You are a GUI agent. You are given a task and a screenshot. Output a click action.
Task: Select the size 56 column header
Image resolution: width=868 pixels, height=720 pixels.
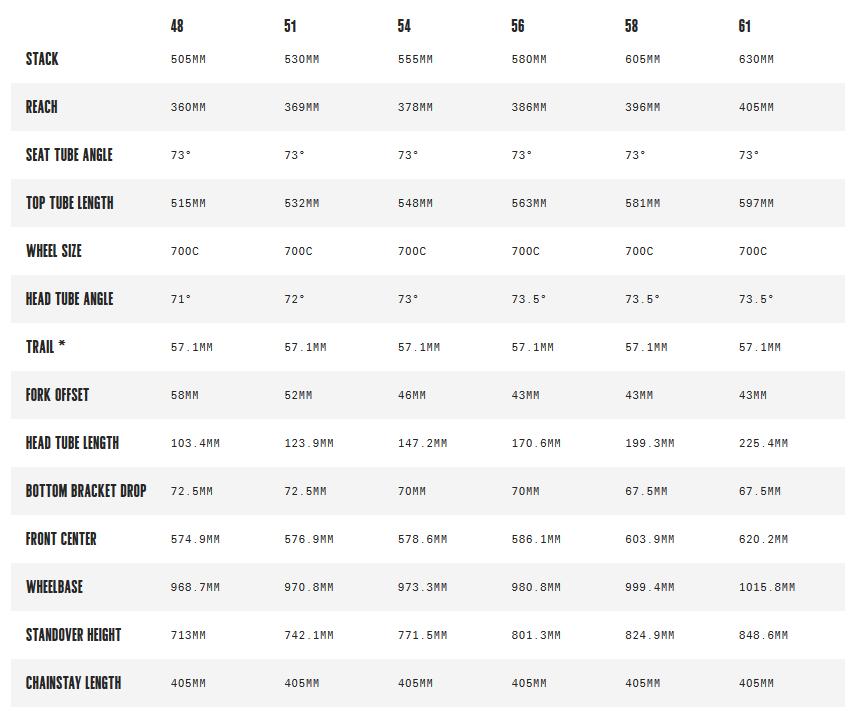pyautogui.click(x=518, y=26)
